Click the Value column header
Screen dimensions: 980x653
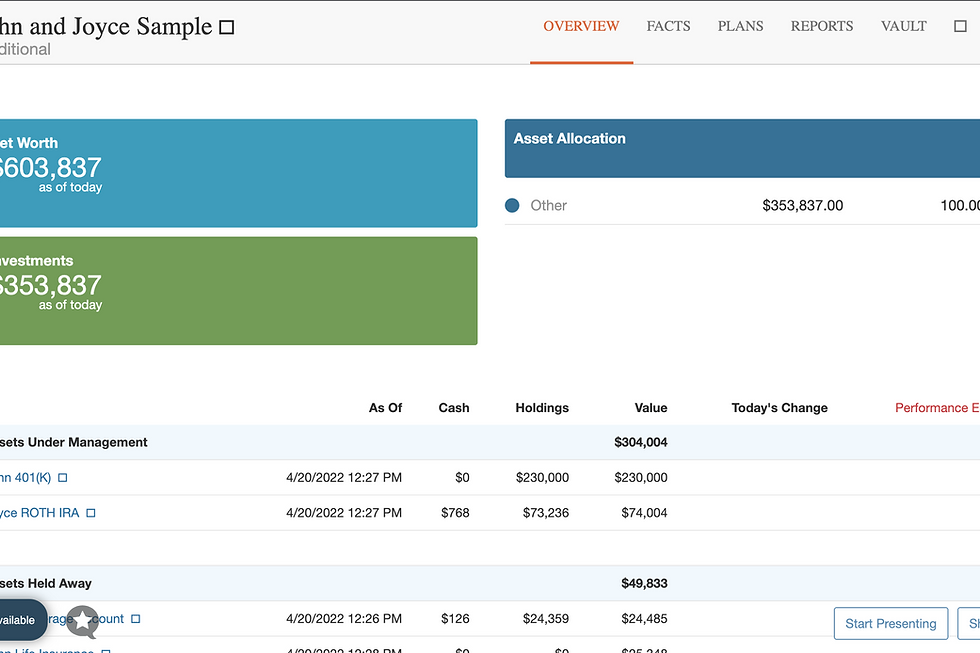[x=651, y=408]
